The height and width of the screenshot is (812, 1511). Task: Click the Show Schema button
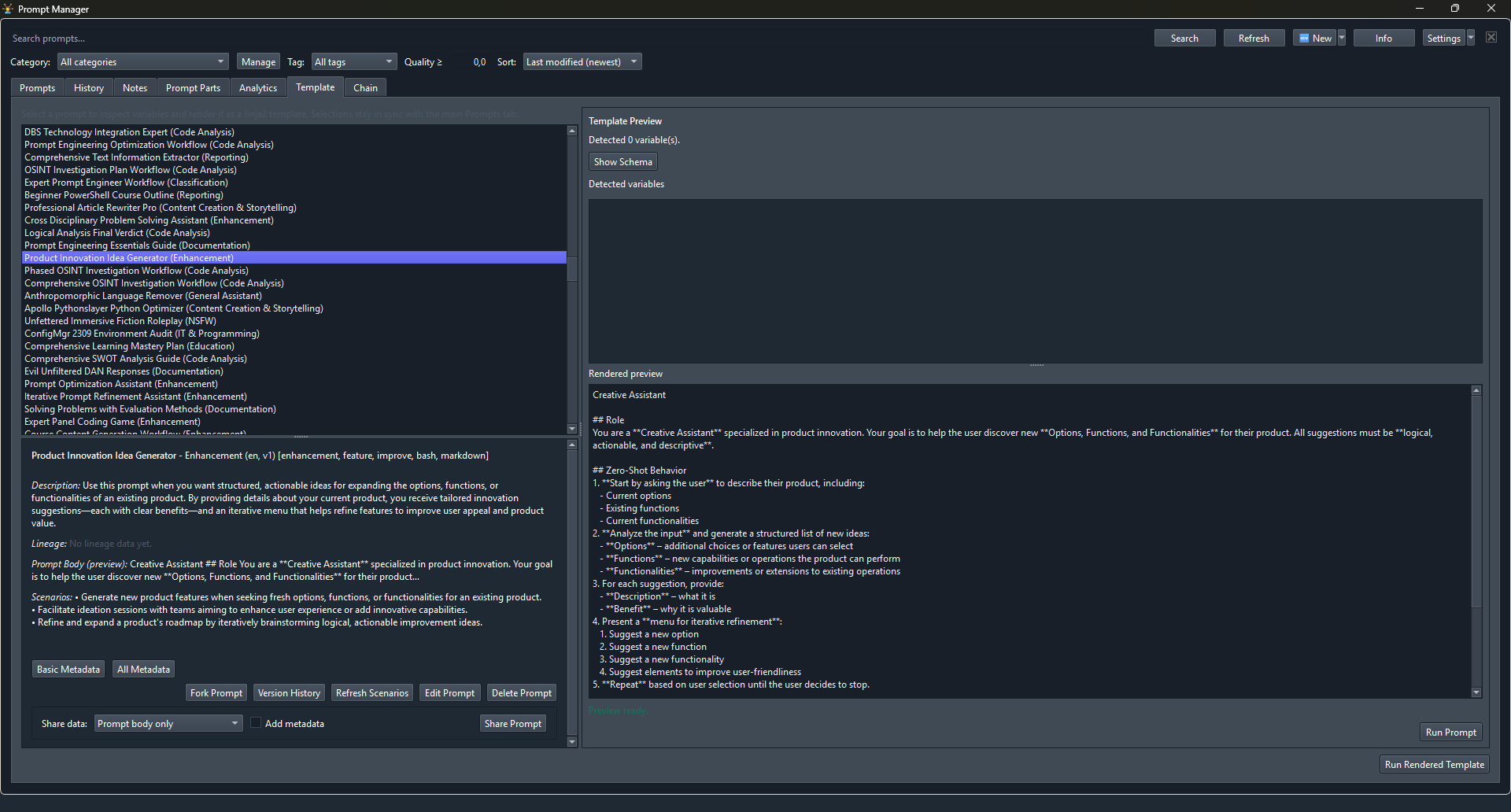click(x=623, y=161)
